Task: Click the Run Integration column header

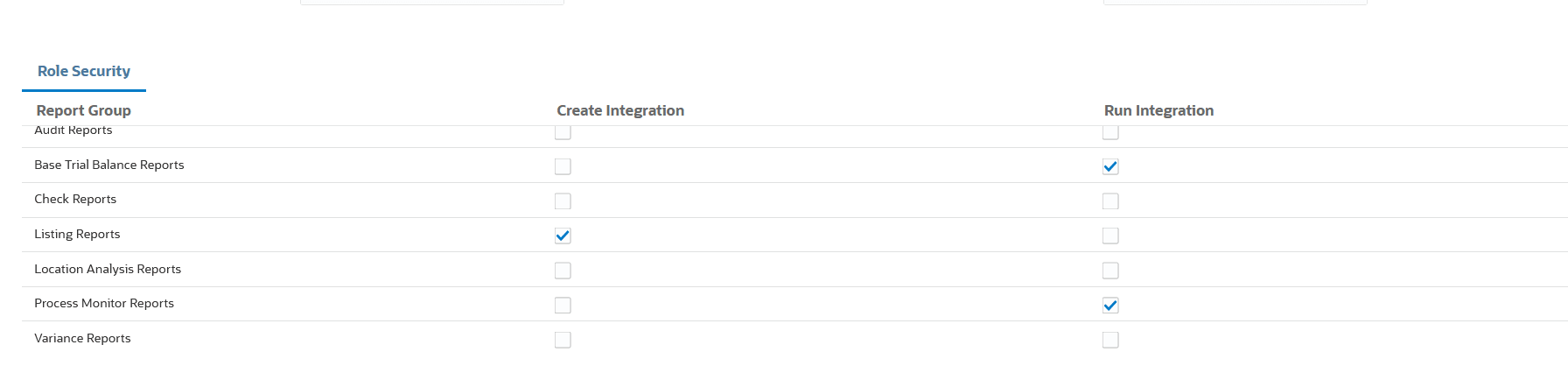Action: pos(1158,110)
